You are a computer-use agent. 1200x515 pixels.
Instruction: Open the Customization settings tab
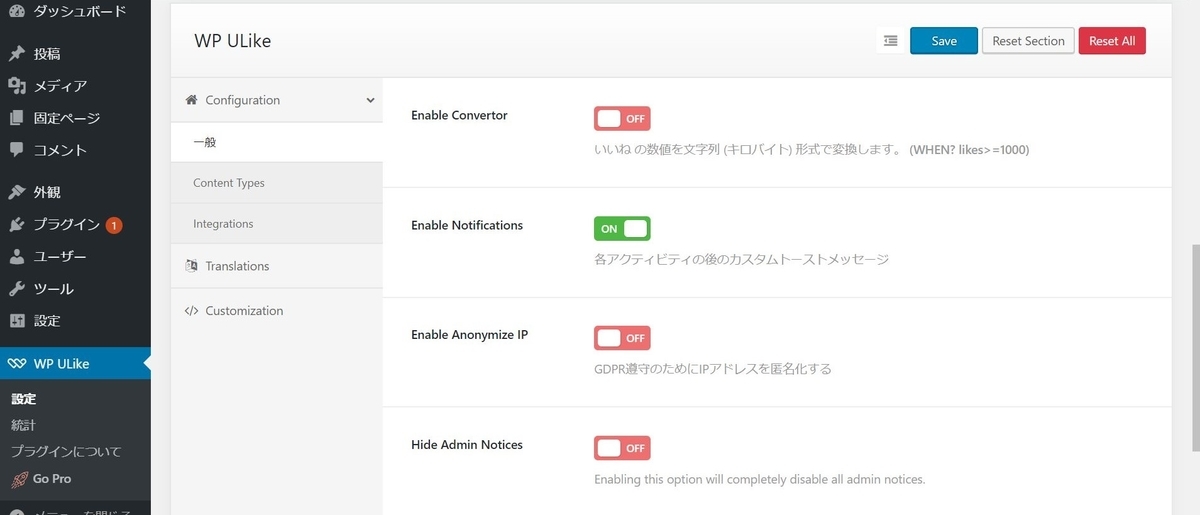coord(244,311)
